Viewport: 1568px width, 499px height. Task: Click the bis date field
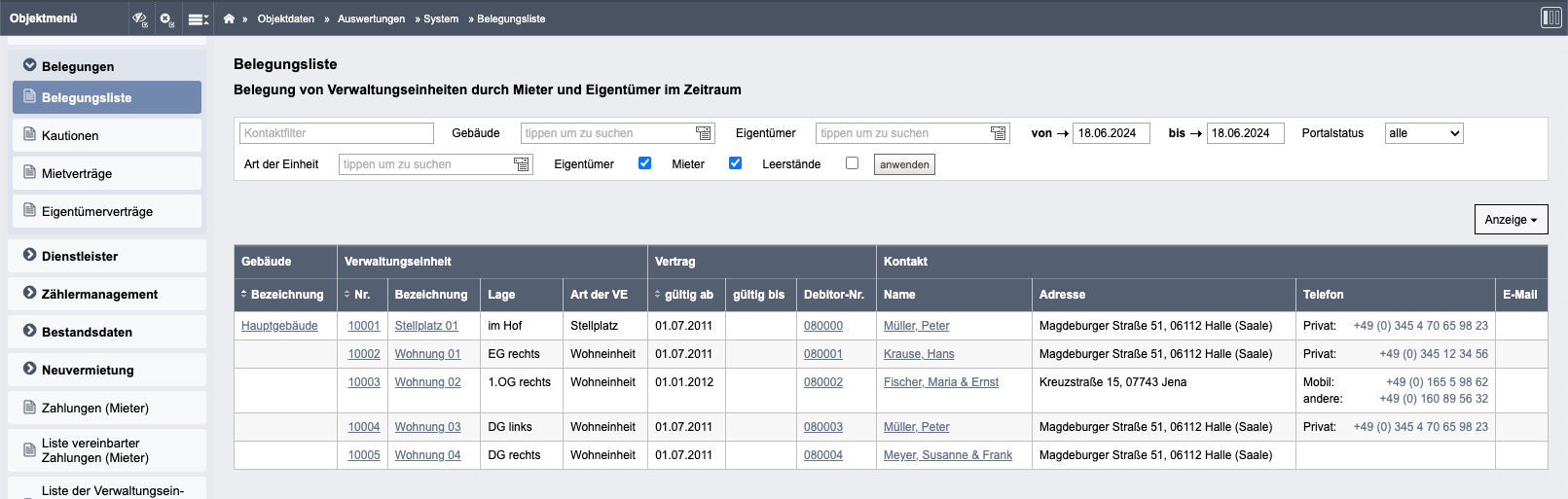(1246, 133)
